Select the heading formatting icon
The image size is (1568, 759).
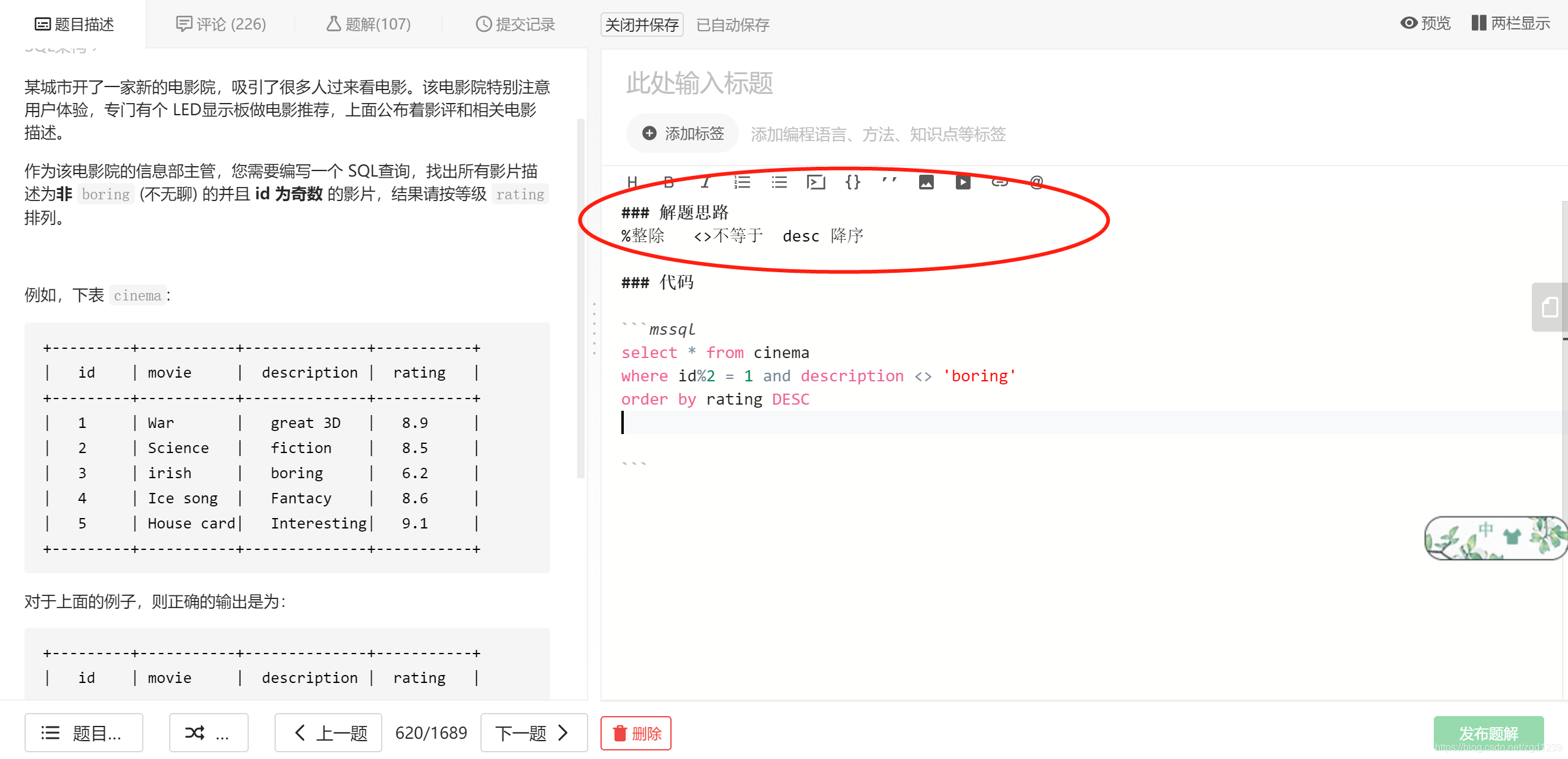[x=632, y=181]
